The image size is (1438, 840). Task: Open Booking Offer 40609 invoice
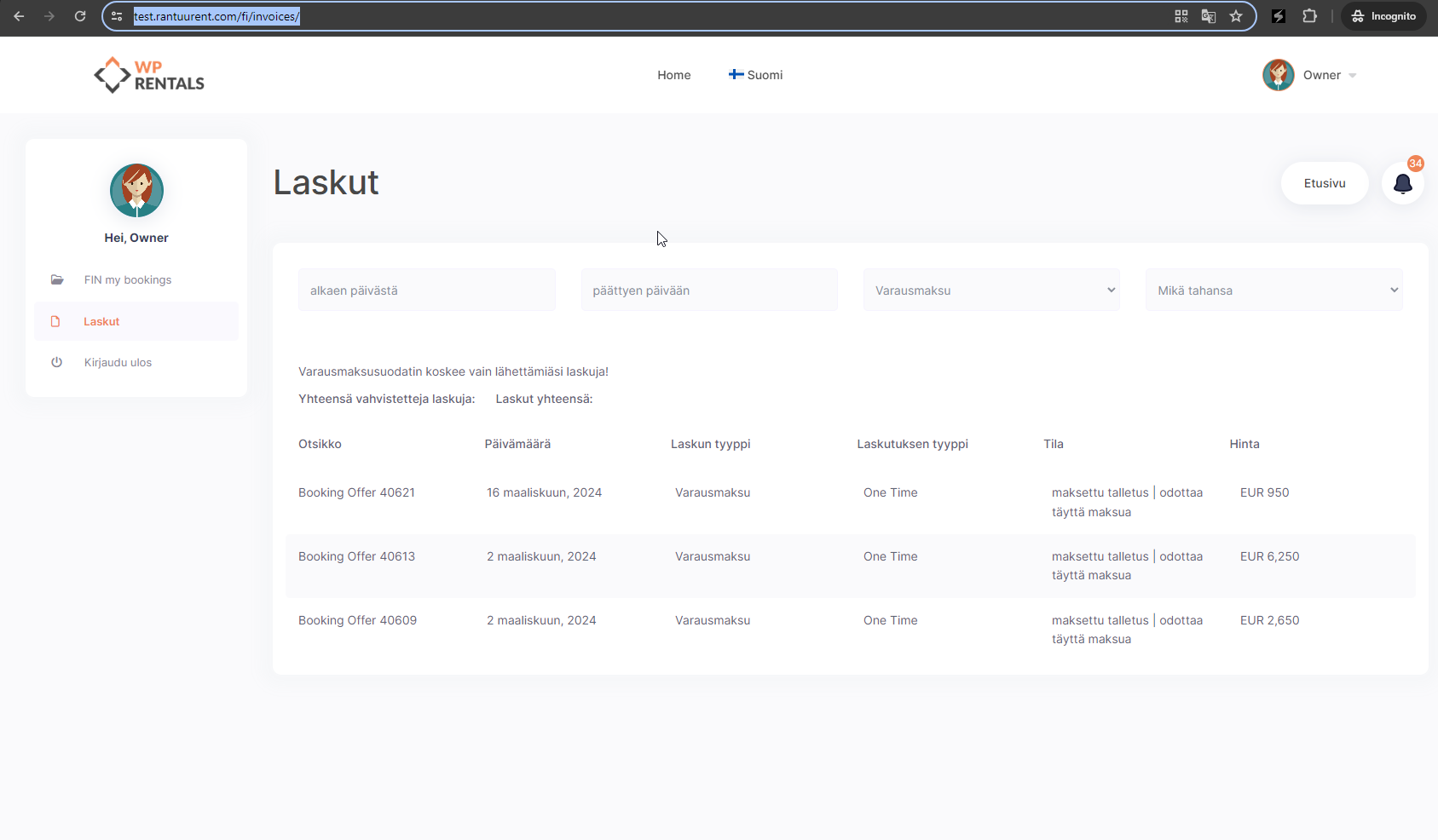click(x=357, y=620)
